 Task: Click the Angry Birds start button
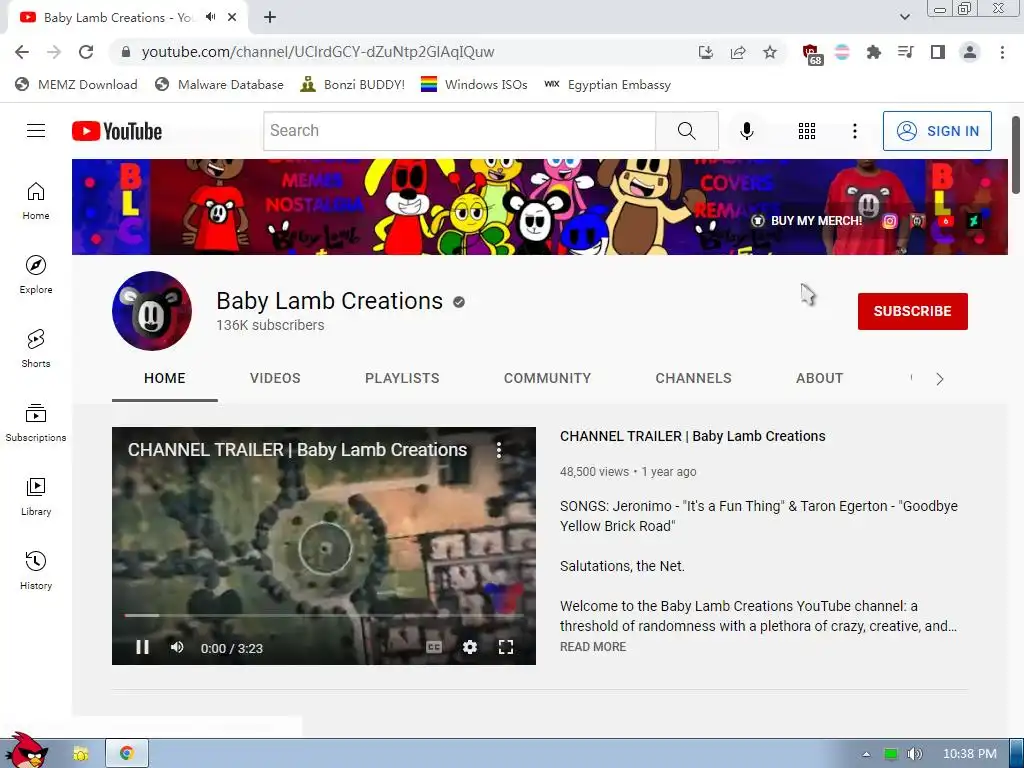tap(26, 750)
